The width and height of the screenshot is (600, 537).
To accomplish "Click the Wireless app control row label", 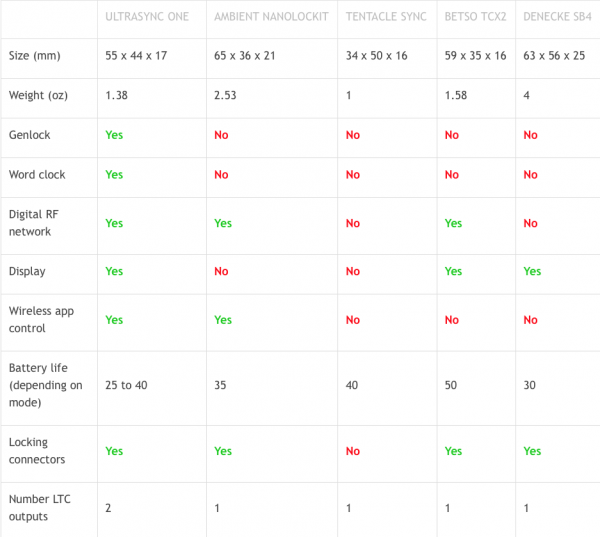I will (41, 320).
